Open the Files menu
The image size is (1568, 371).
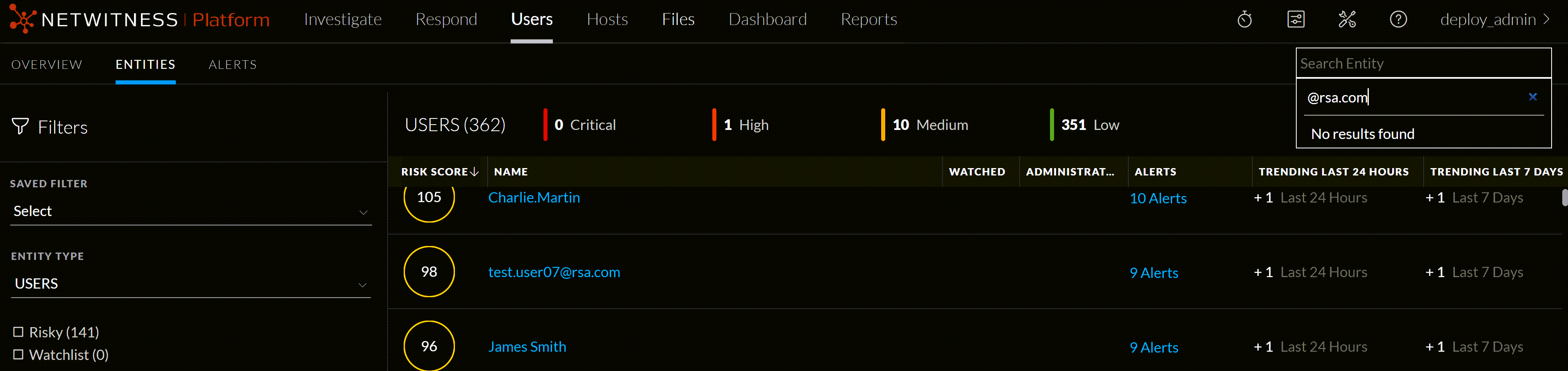pyautogui.click(x=678, y=20)
